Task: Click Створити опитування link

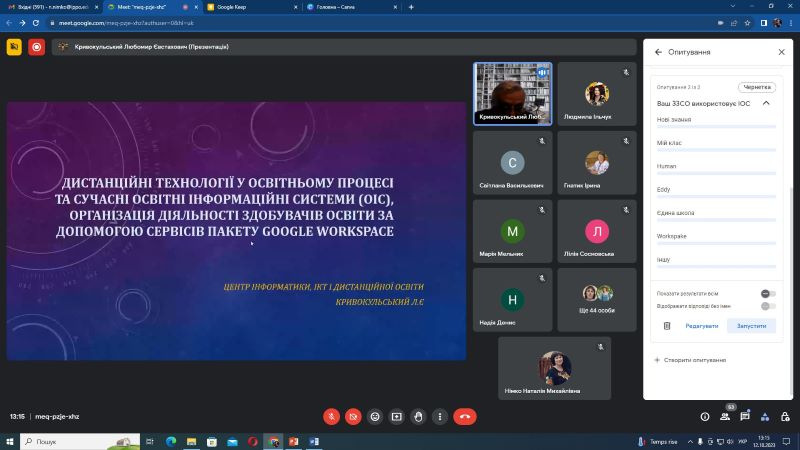Action: [690, 360]
